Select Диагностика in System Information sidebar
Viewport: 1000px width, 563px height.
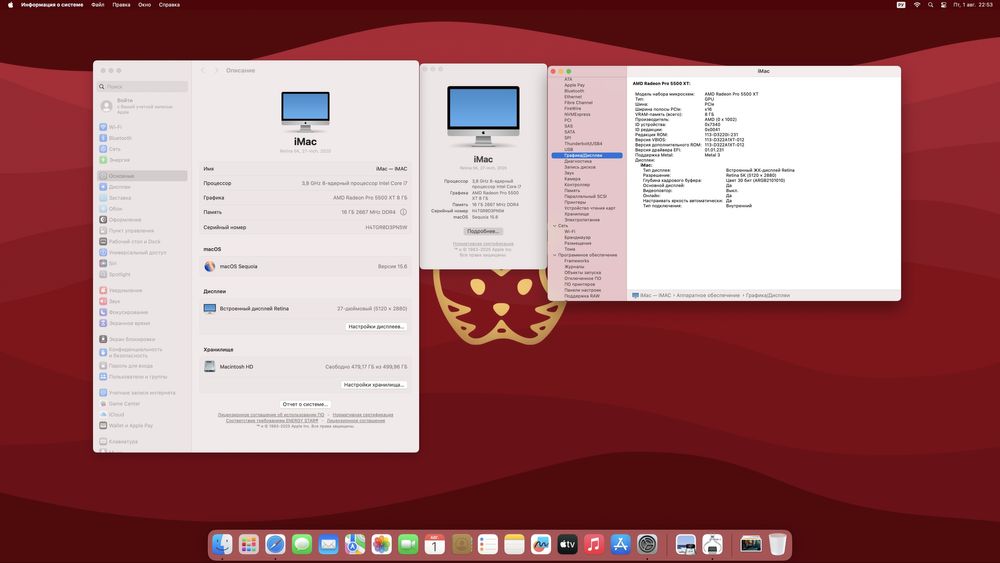click(578, 161)
